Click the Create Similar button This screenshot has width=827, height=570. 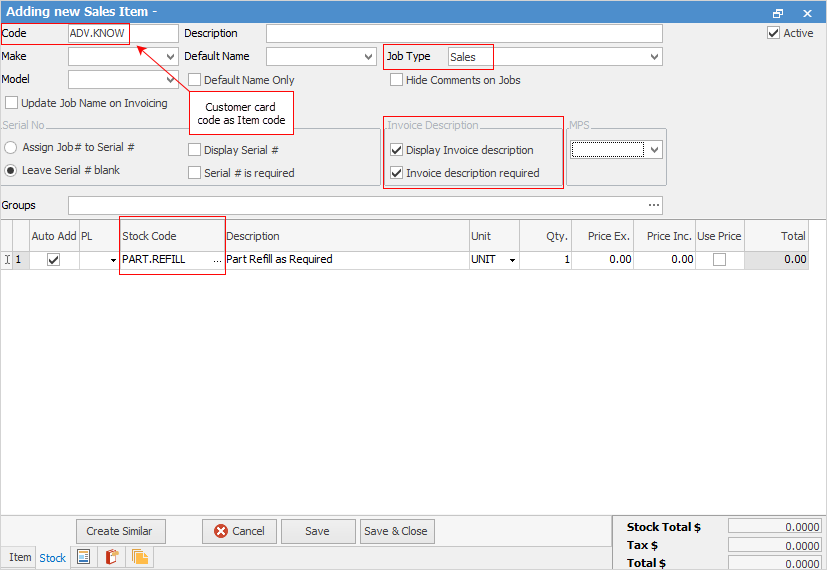[121, 531]
